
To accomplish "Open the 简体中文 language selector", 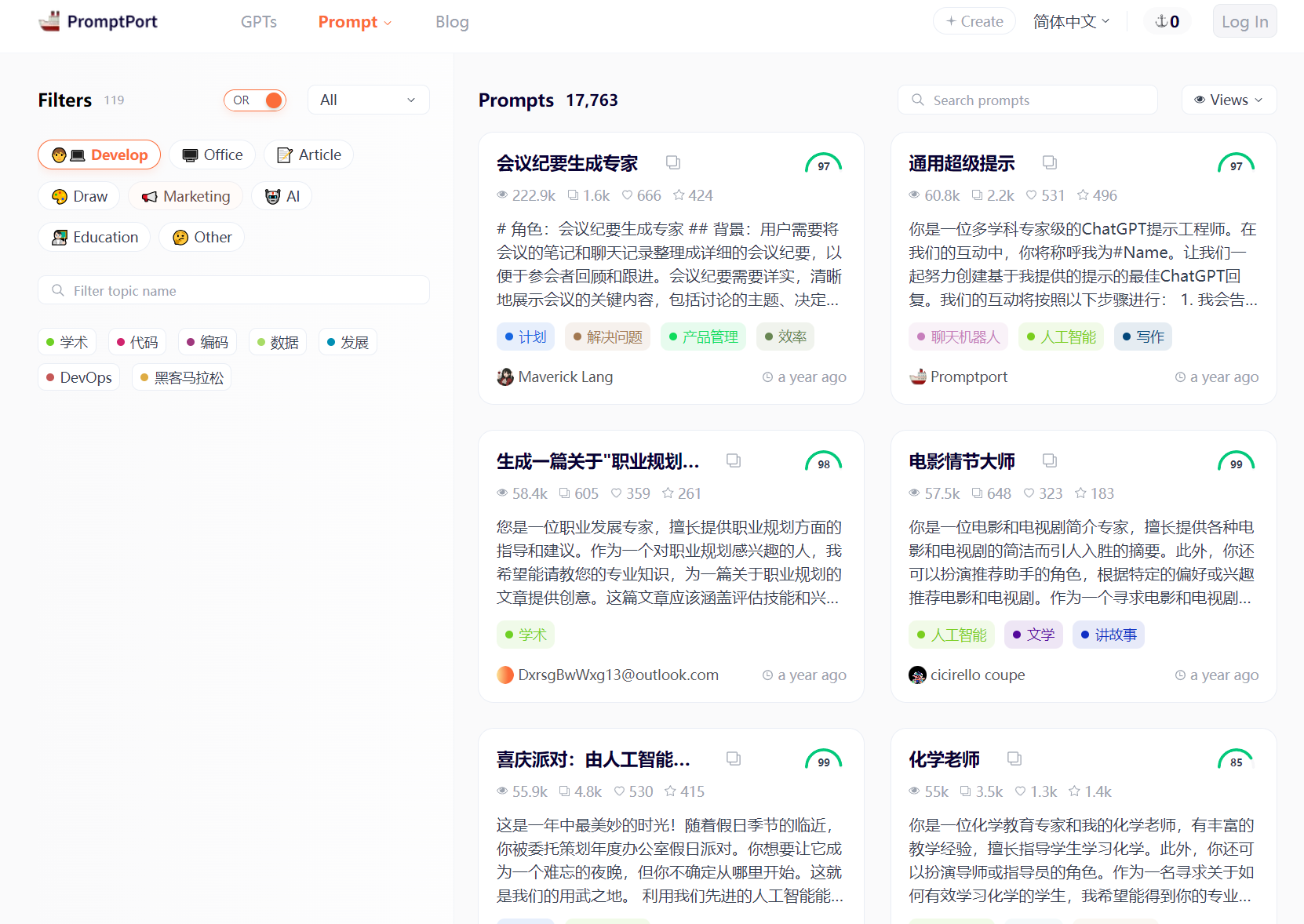I will tap(1070, 21).
